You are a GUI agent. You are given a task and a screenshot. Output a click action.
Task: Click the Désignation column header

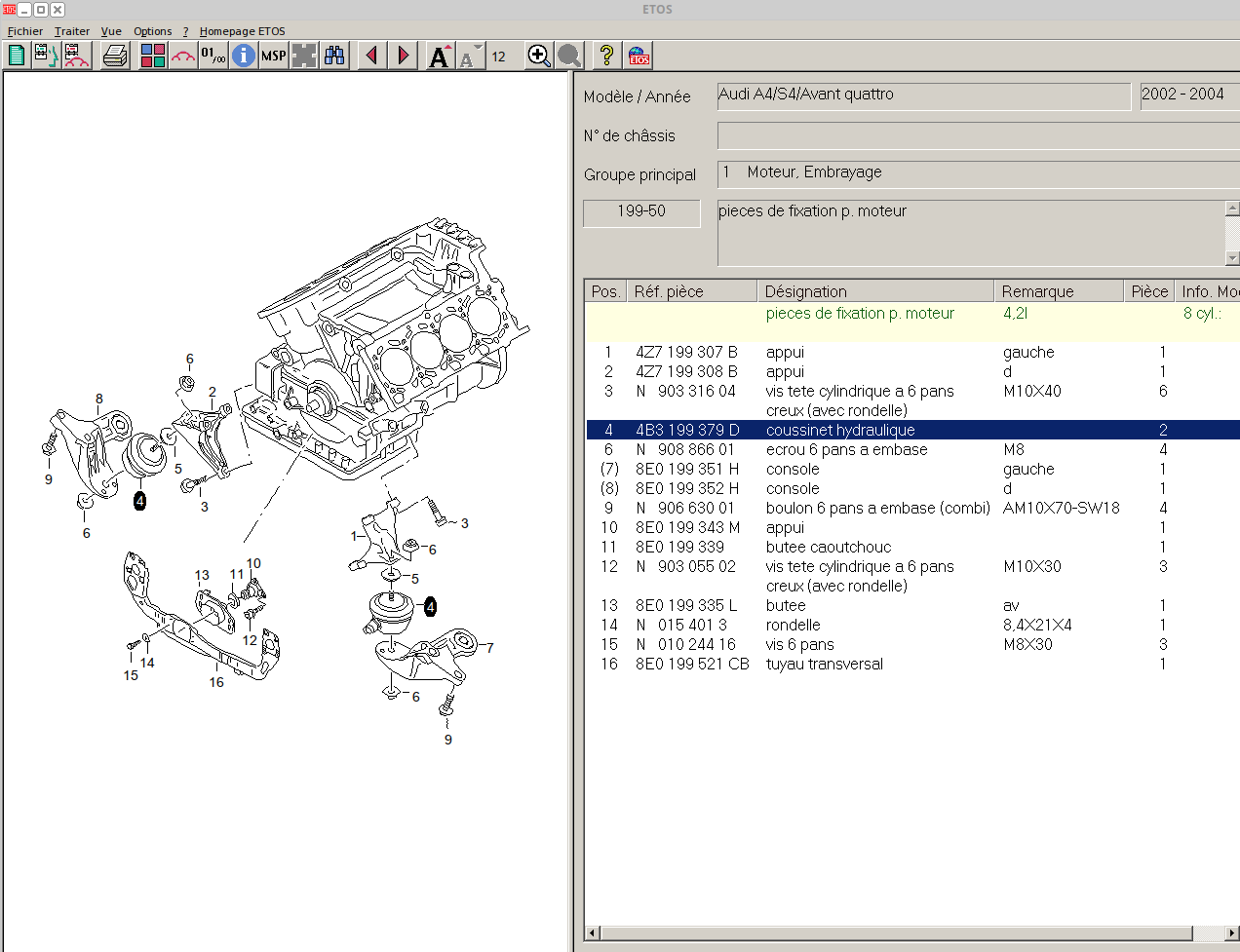875,291
